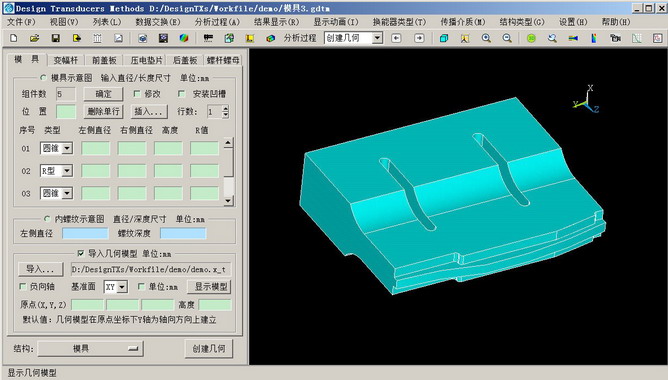668x380 pixels.
Task: Switch to the 前盖板 tab
Action: [x=104, y=60]
